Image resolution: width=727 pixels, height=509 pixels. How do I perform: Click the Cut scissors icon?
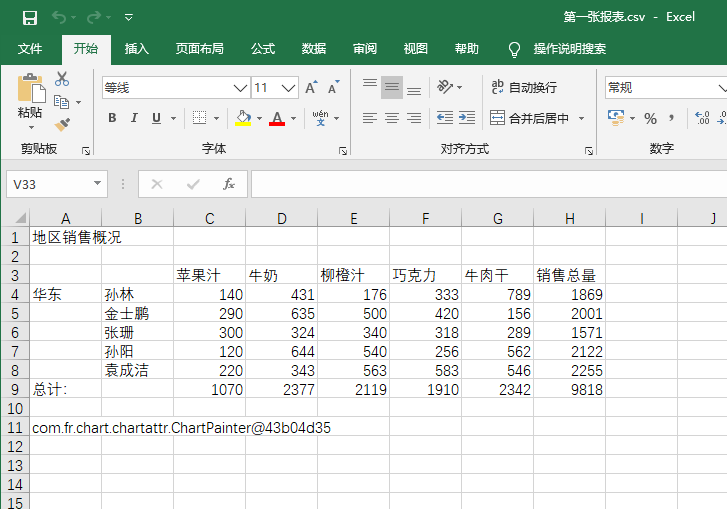pos(62,79)
